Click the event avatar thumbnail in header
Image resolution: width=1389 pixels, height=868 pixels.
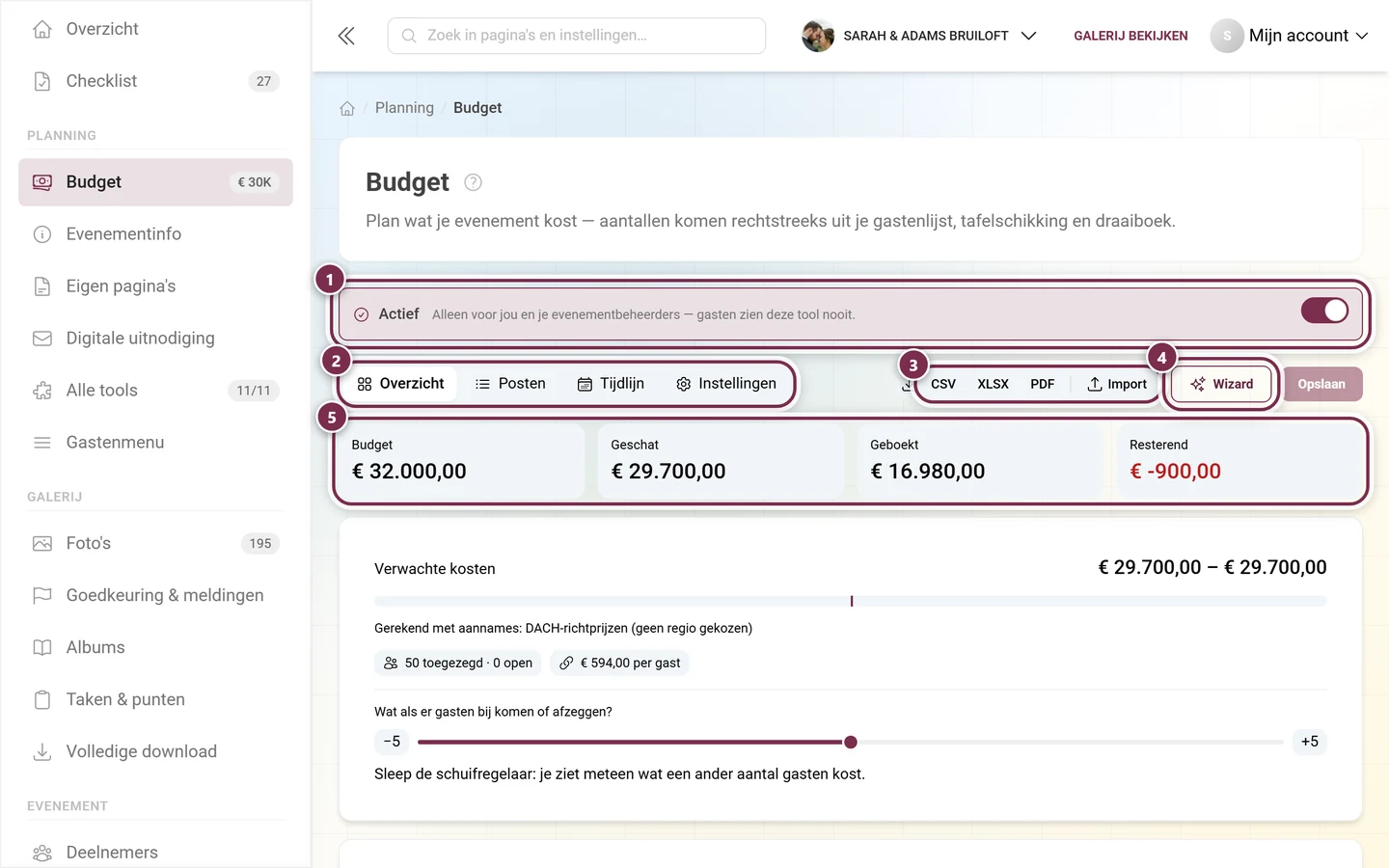(x=818, y=36)
